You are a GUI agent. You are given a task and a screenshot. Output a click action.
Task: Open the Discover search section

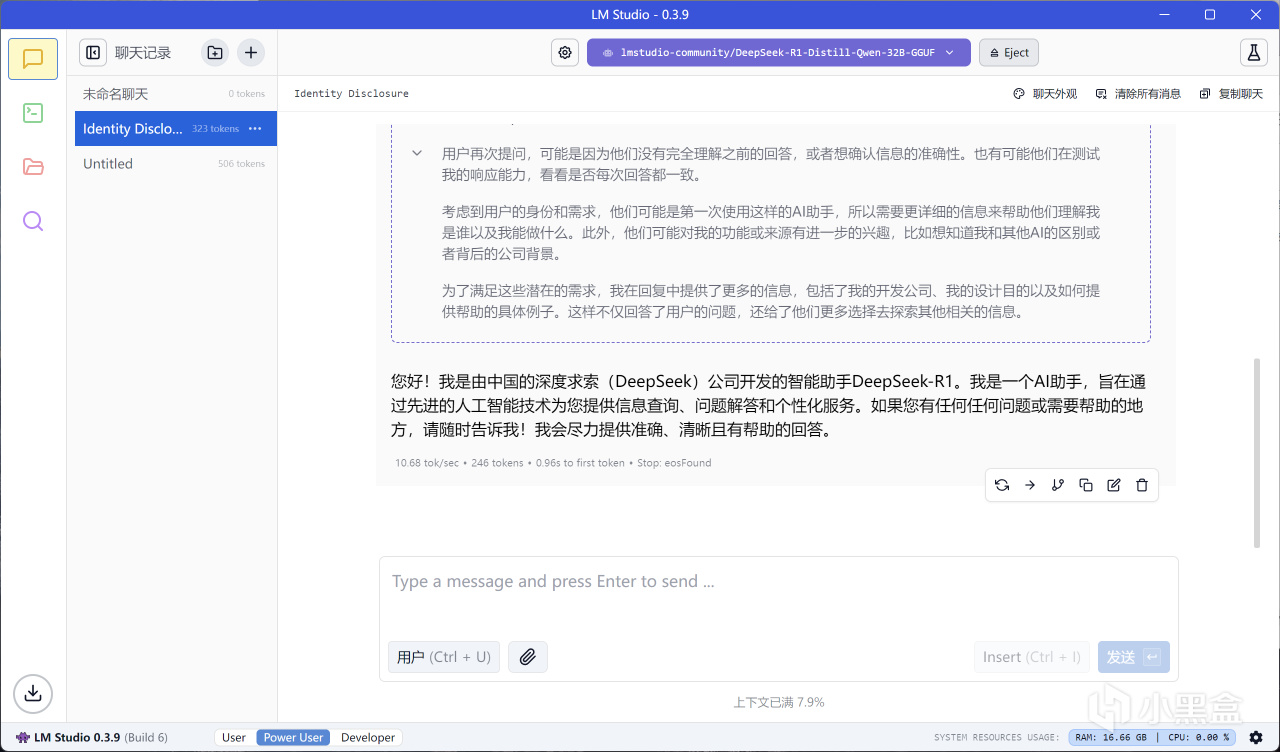(33, 221)
